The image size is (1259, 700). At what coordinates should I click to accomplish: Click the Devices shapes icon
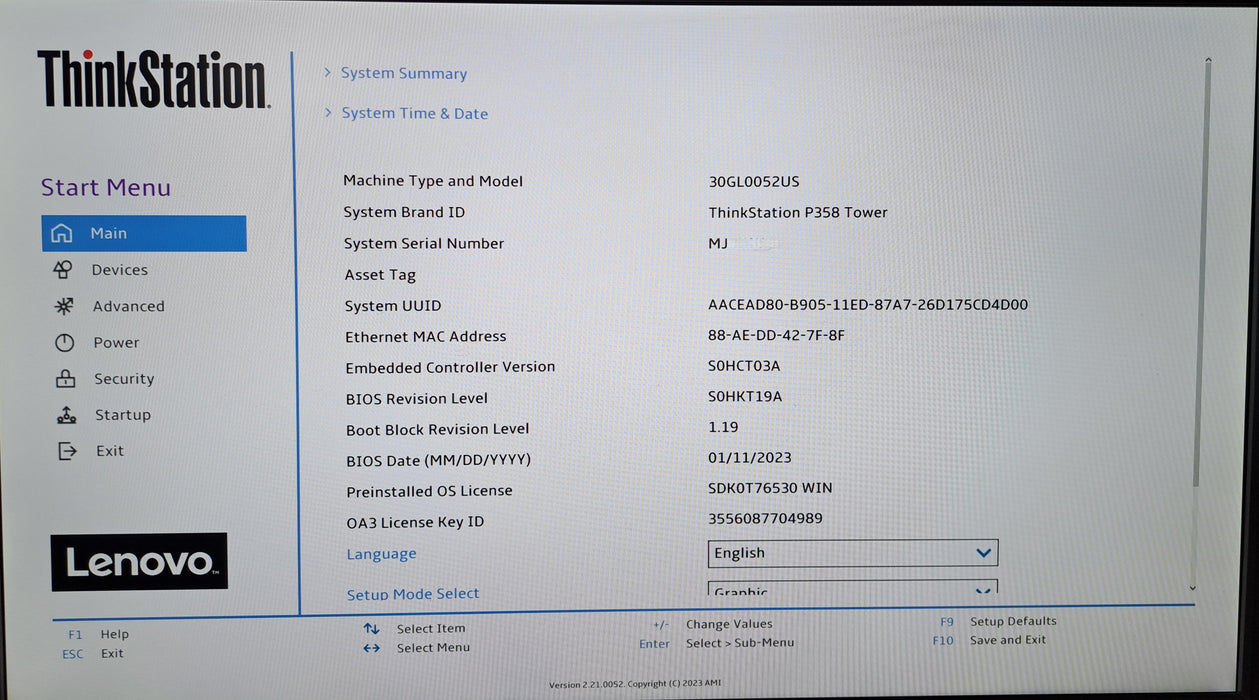[x=62, y=269]
